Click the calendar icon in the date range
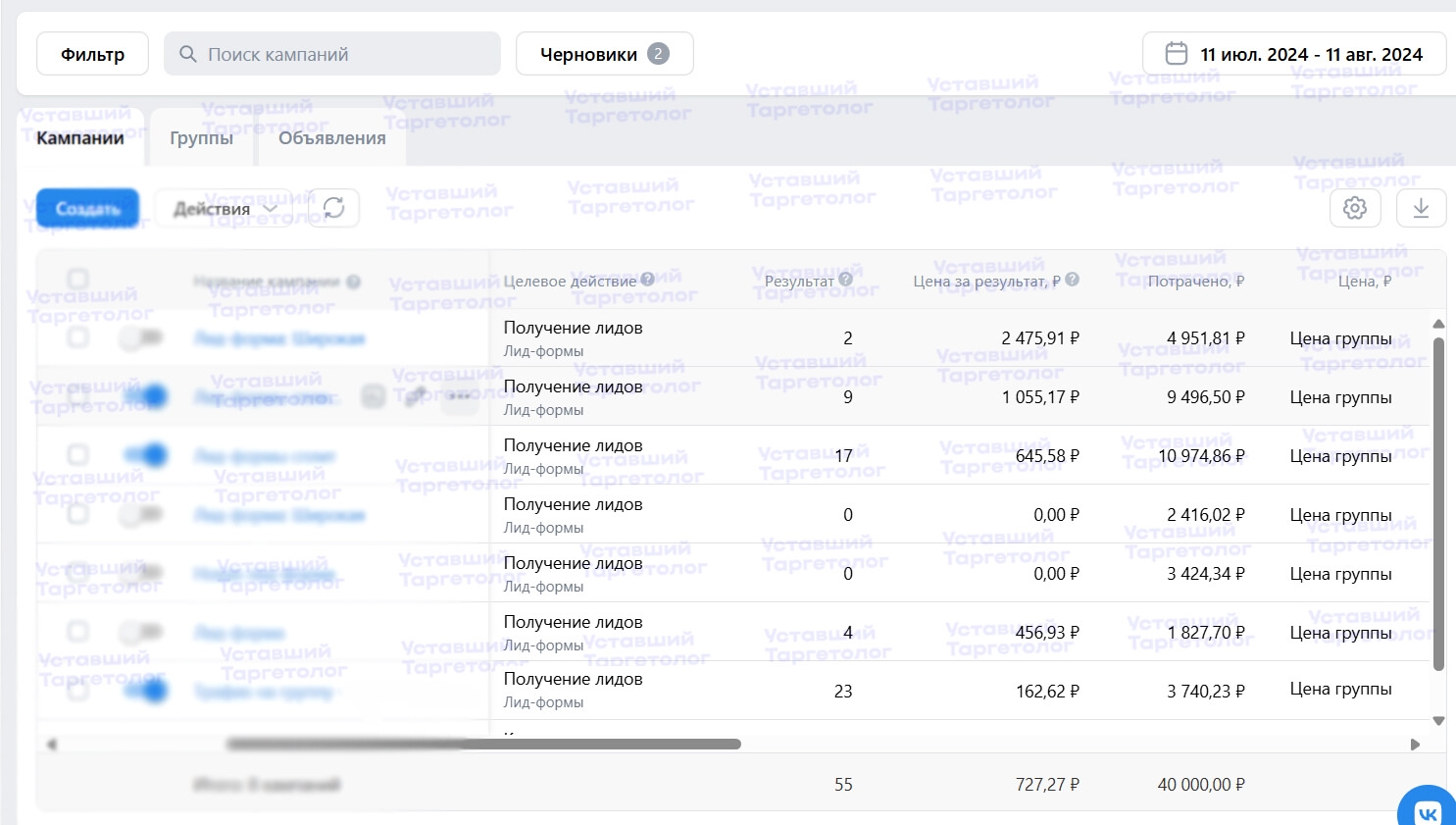The width and height of the screenshot is (1456, 825). coord(1177,54)
